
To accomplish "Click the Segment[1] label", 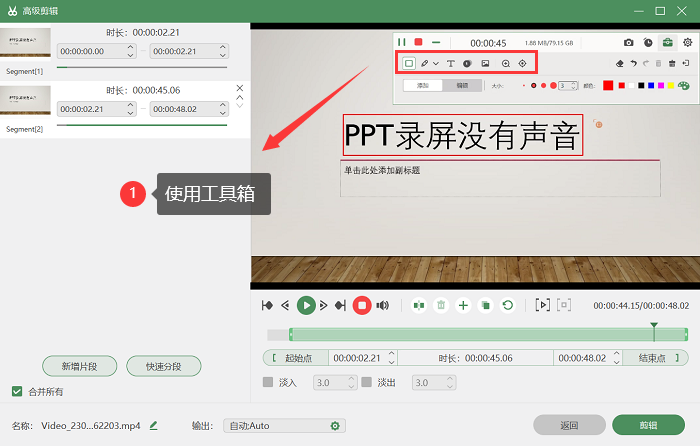I will click(25, 71).
